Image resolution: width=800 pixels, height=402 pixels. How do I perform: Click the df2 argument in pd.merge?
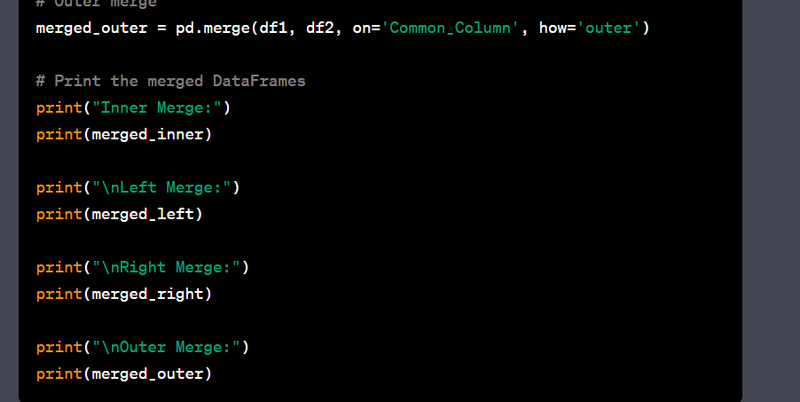click(319, 27)
